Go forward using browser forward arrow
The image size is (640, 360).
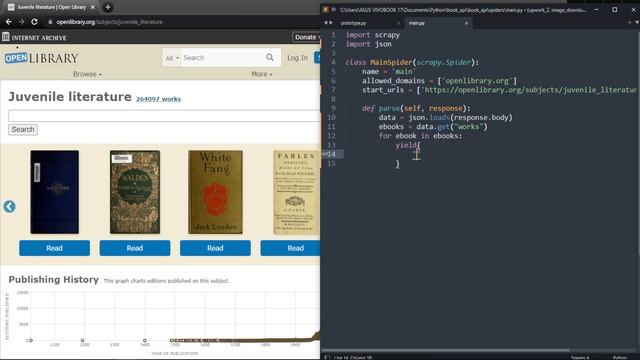21,22
